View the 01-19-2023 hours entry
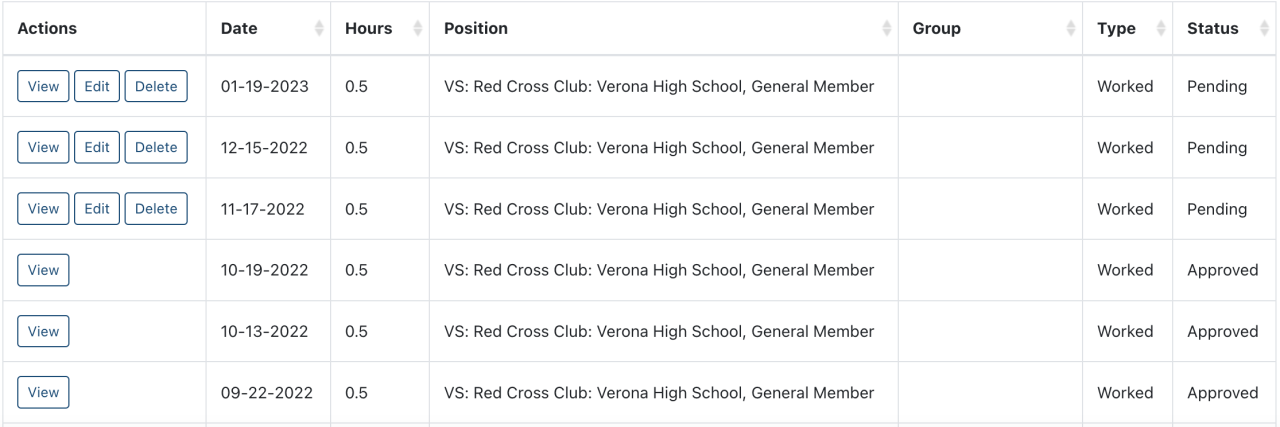The width and height of the screenshot is (1280, 427). (43, 86)
